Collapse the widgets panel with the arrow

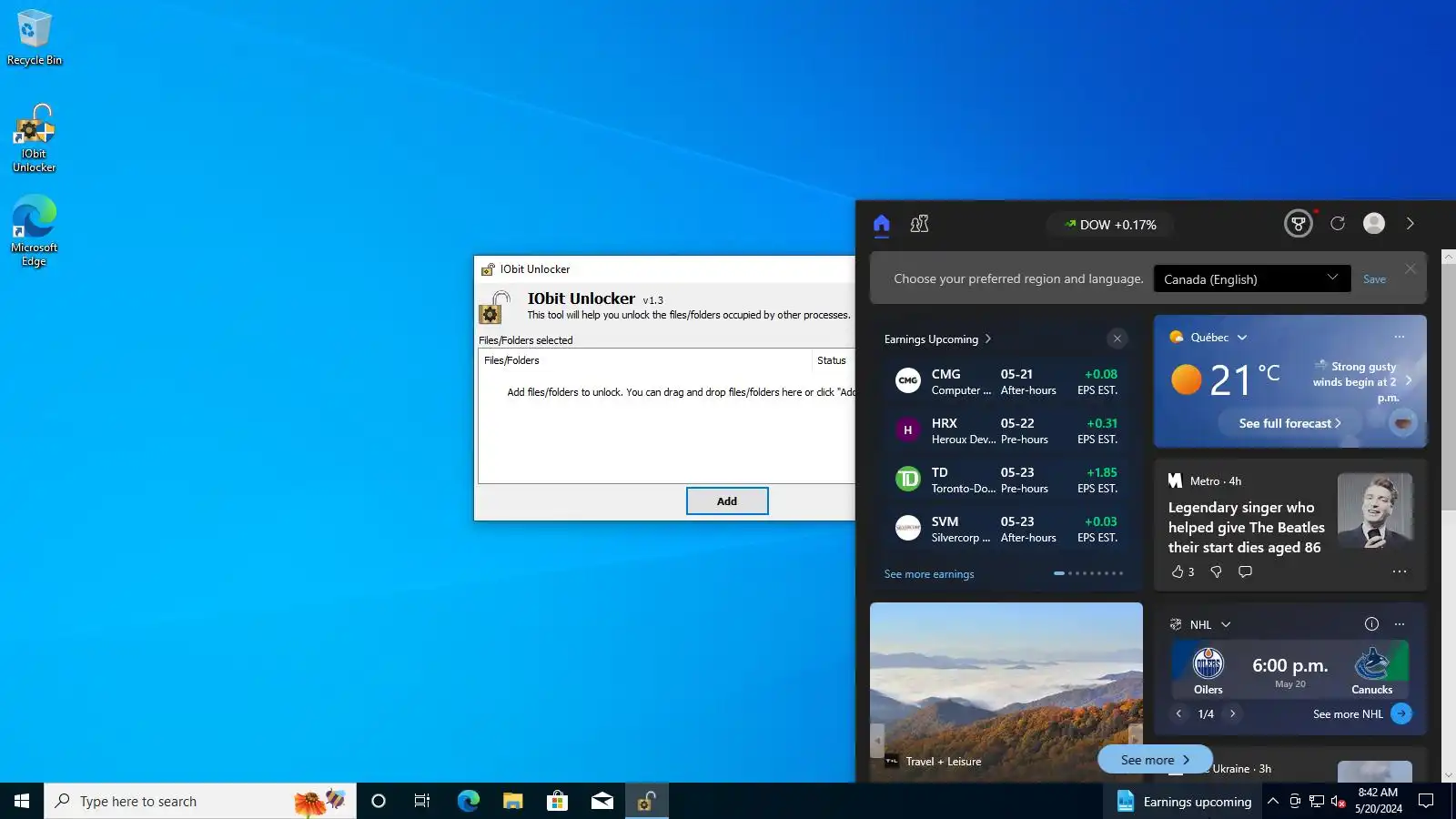pos(1410,223)
